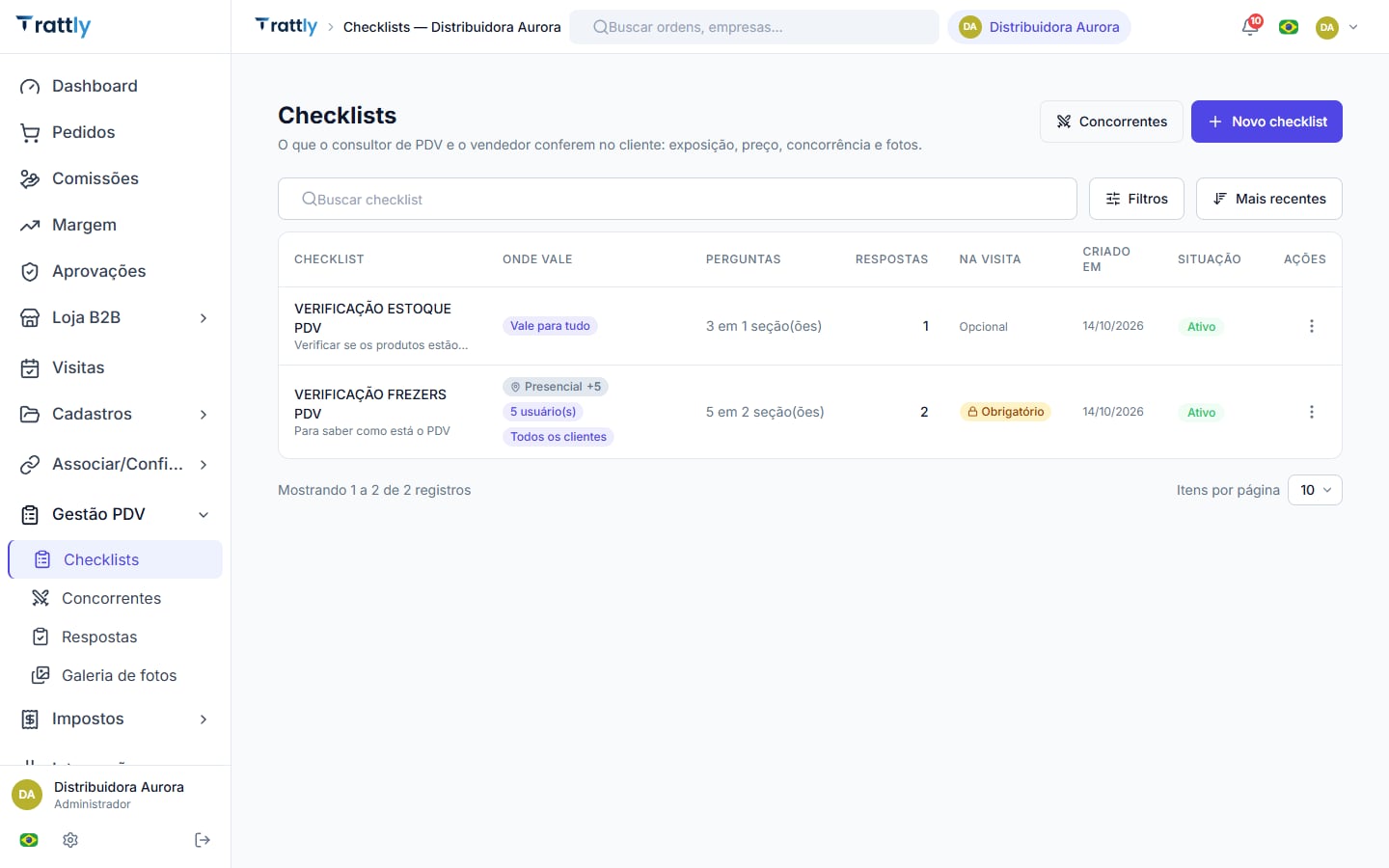
Task: Open Galeria de fotos in the sidebar
Action: 119,675
